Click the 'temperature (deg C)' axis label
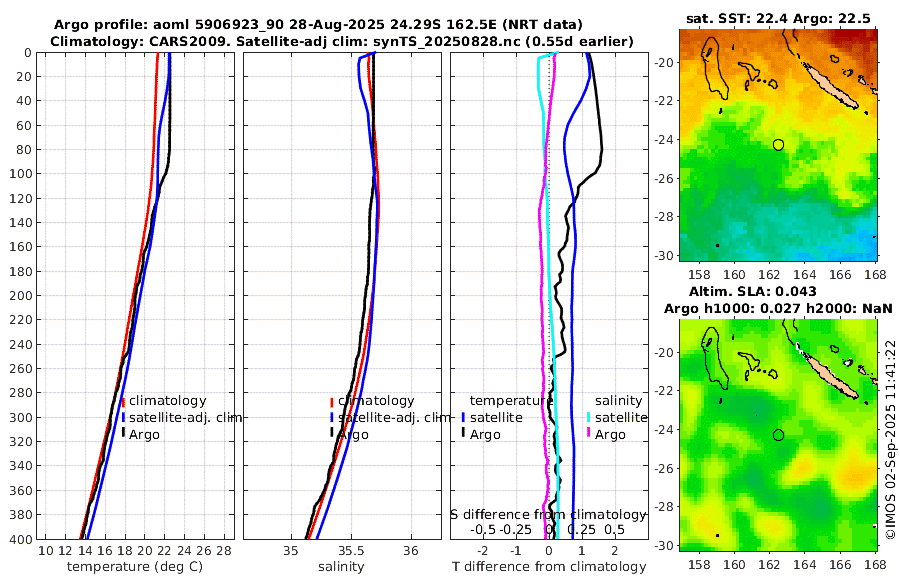Image resolution: width=900 pixels, height=580 pixels. 135,566
